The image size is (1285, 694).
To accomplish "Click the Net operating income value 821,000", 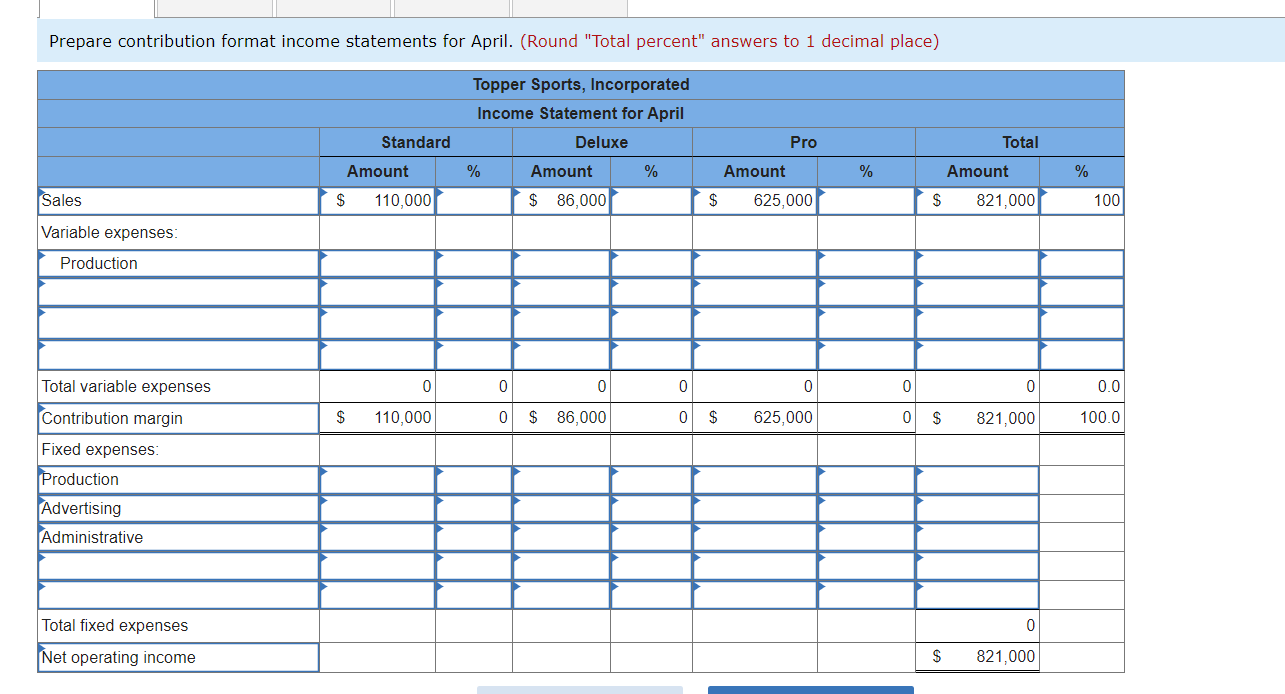I will click(x=1006, y=656).
